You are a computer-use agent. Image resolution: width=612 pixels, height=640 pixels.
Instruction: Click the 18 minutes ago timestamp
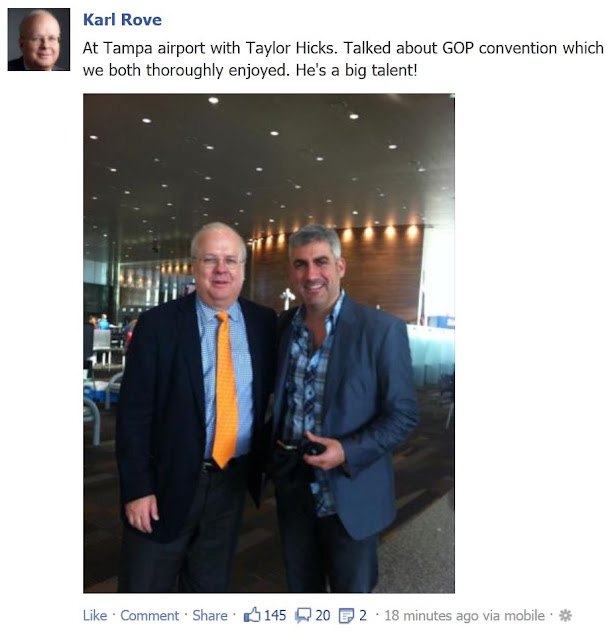(433, 615)
